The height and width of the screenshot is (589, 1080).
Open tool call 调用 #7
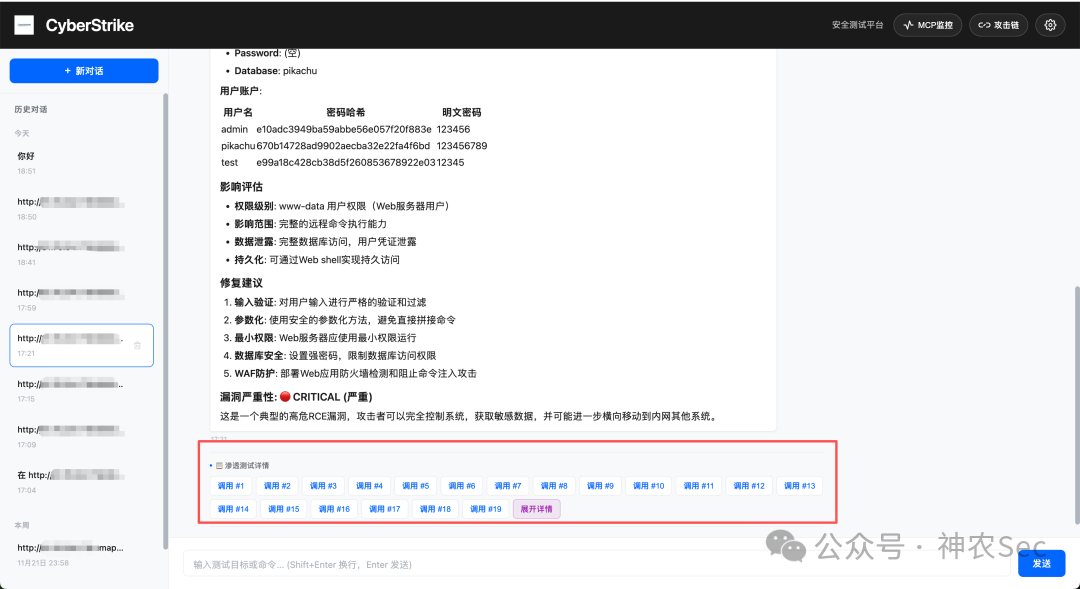click(508, 486)
